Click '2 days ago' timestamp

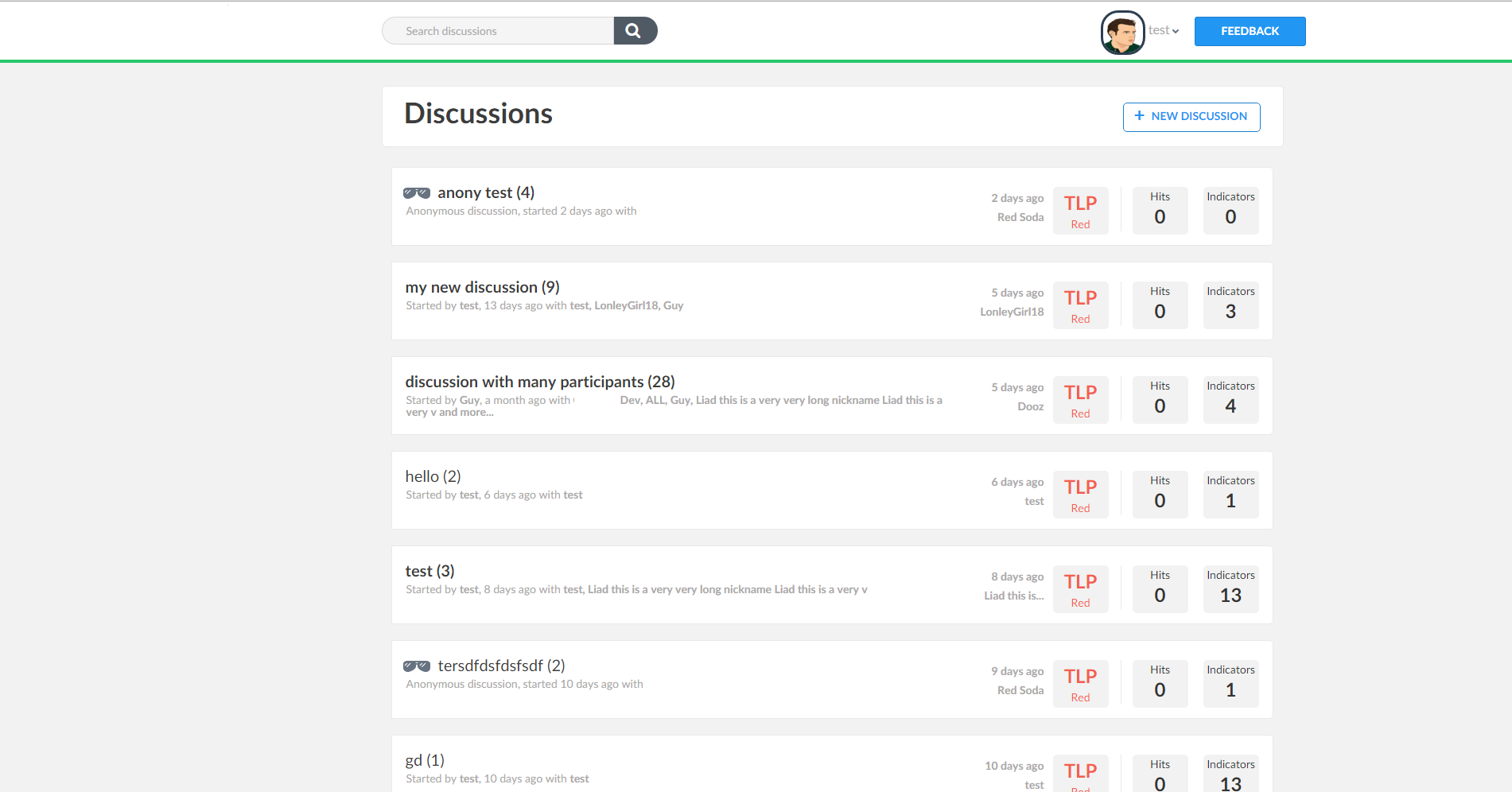1017,198
